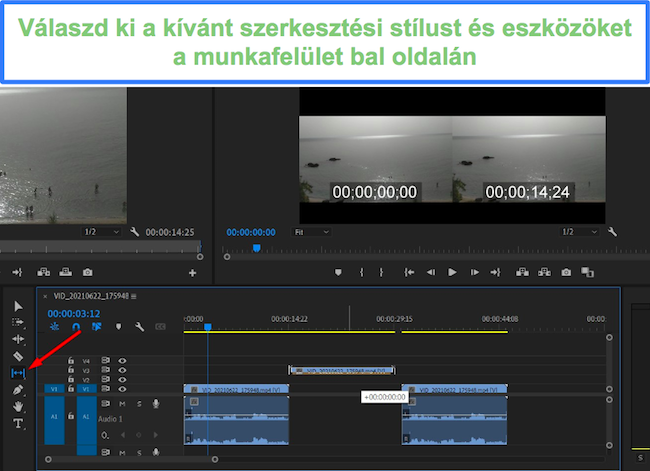Image resolution: width=650 pixels, height=471 pixels.
Task: Add marker in Program monitor
Action: 338,272
